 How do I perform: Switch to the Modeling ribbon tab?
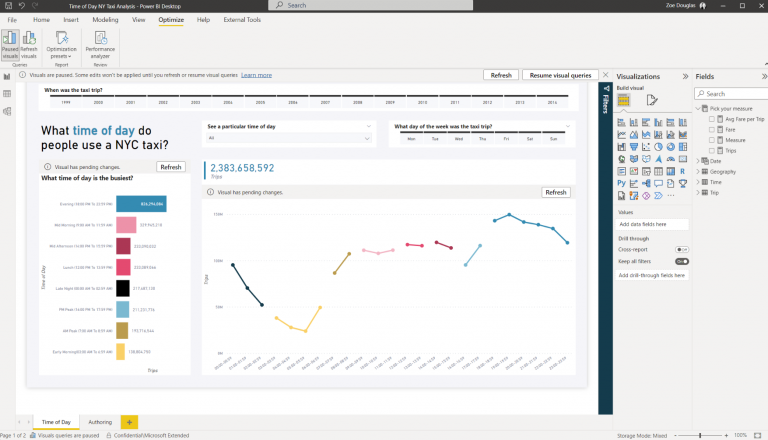point(105,20)
